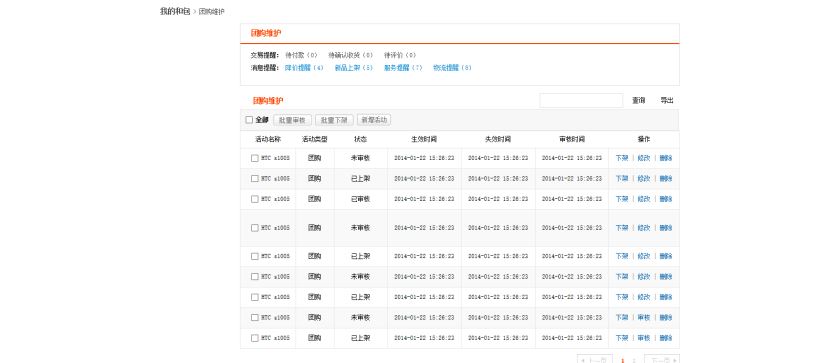Open the 新品上架 (5) message link

(x=354, y=68)
